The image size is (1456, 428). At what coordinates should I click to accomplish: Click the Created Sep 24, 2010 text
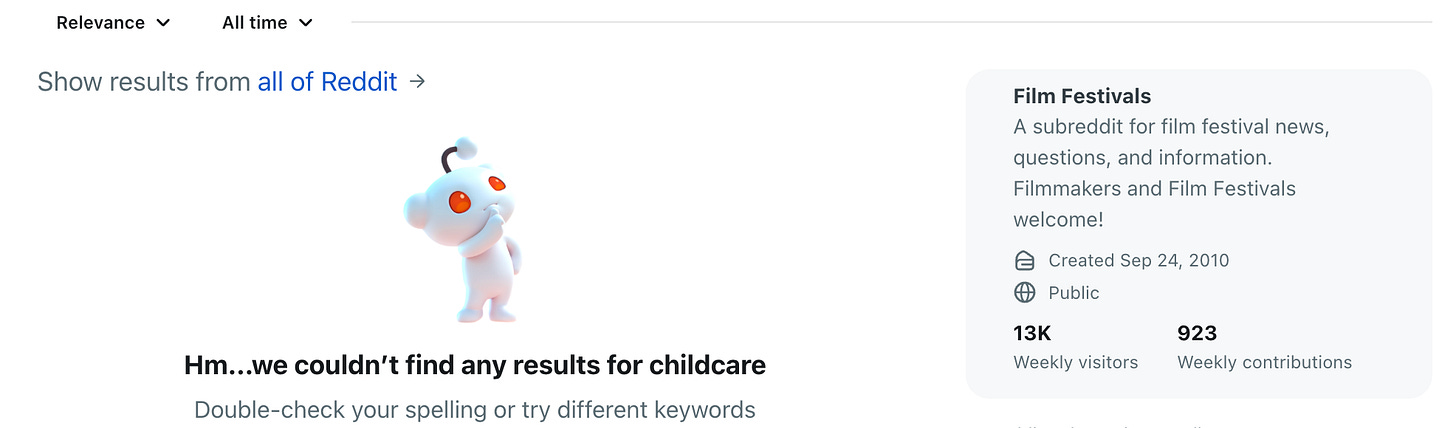click(1139, 261)
